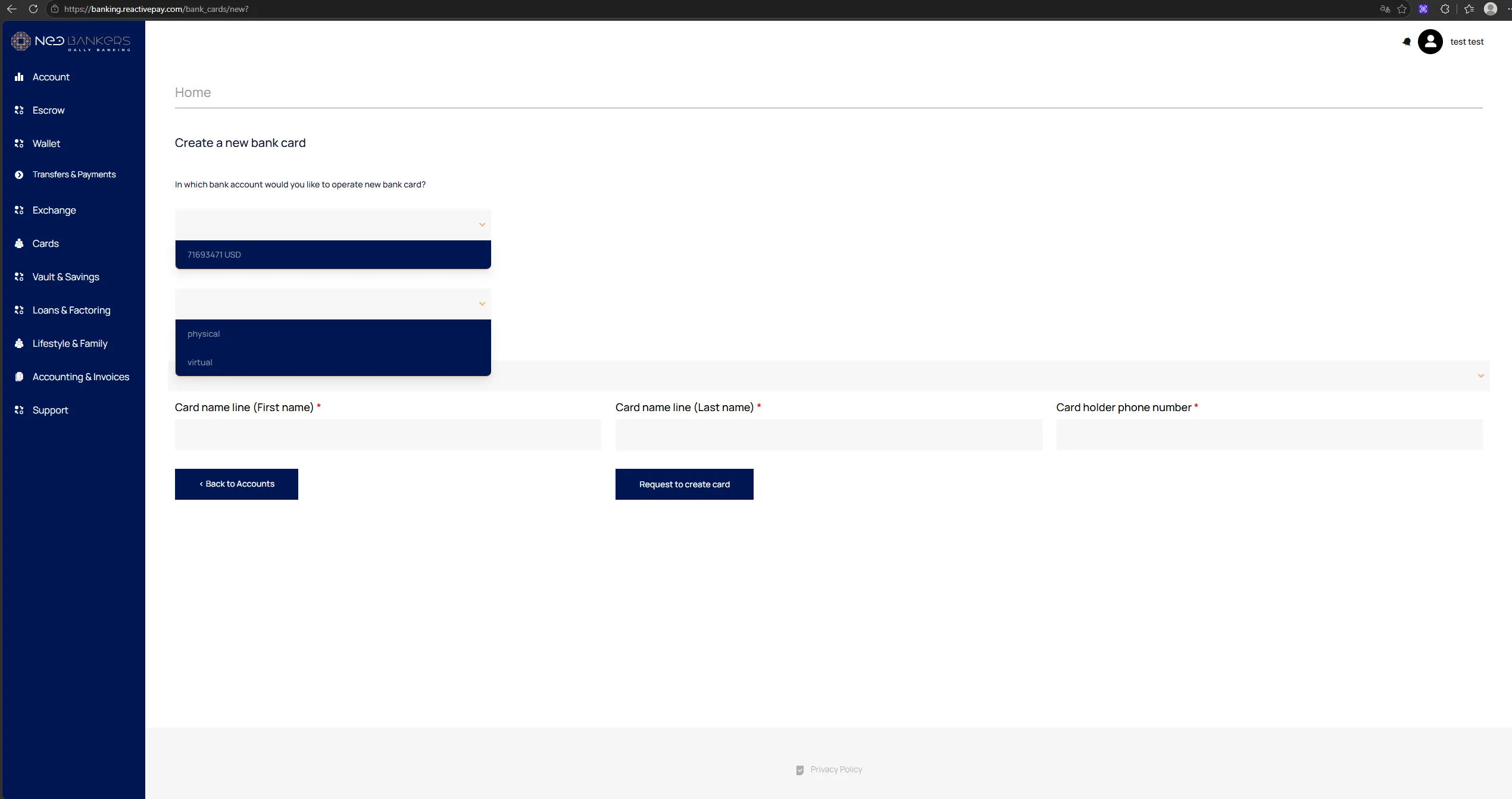Click the Accounting & Invoices document icon
1512x799 pixels.
tap(19, 377)
